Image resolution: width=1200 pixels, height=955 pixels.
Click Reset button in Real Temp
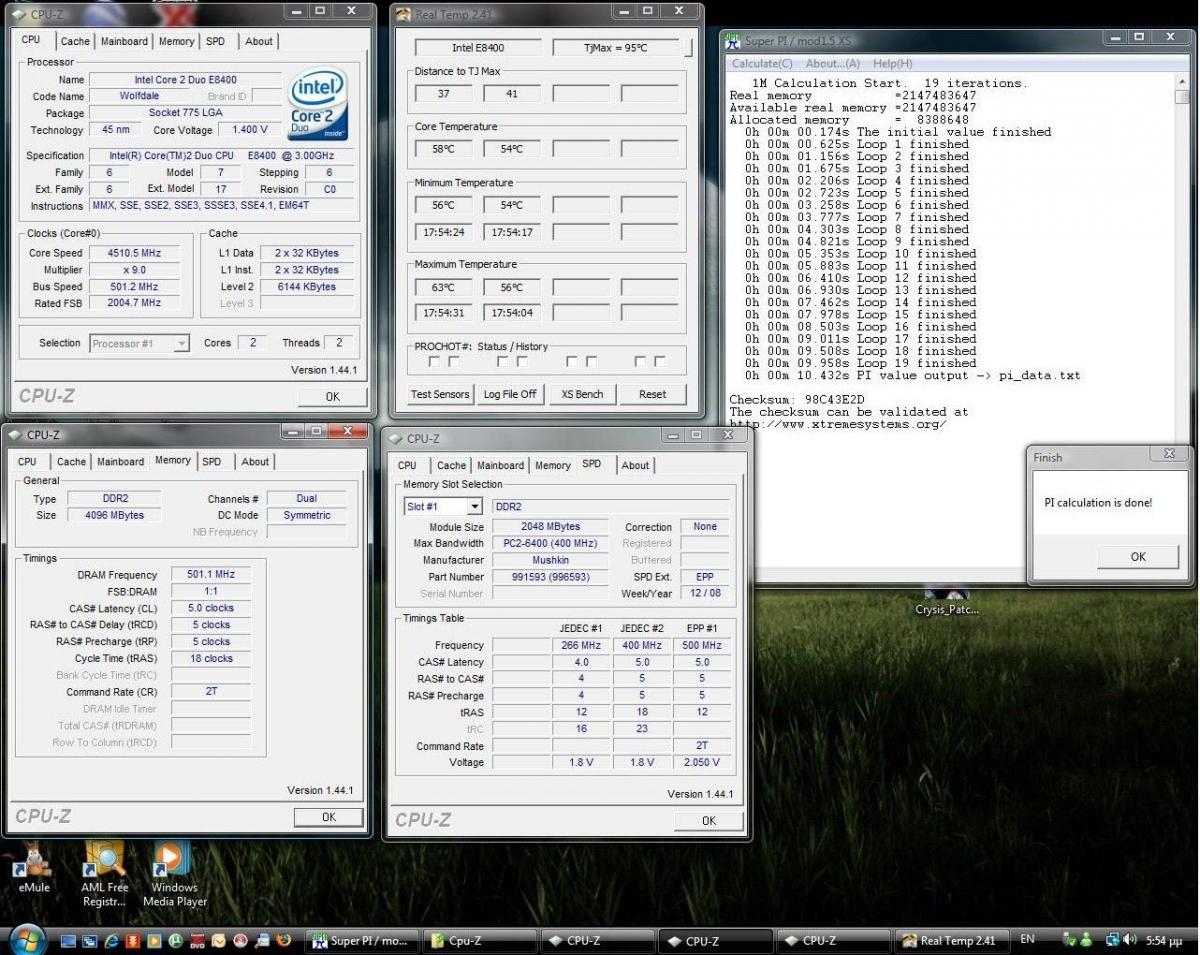(652, 394)
